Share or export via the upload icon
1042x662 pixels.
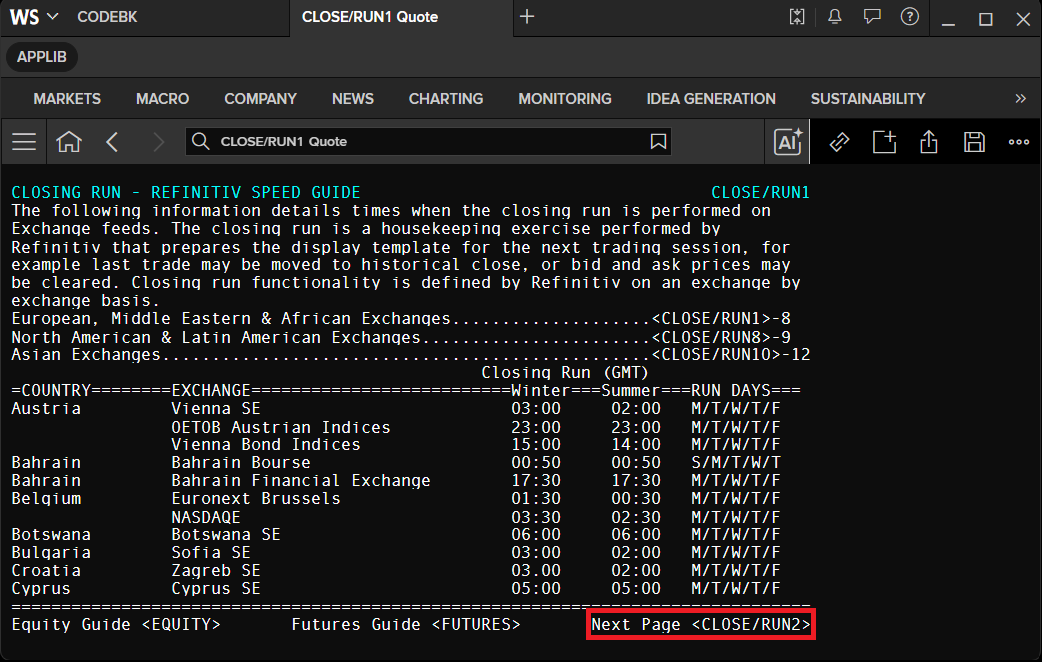point(929,142)
